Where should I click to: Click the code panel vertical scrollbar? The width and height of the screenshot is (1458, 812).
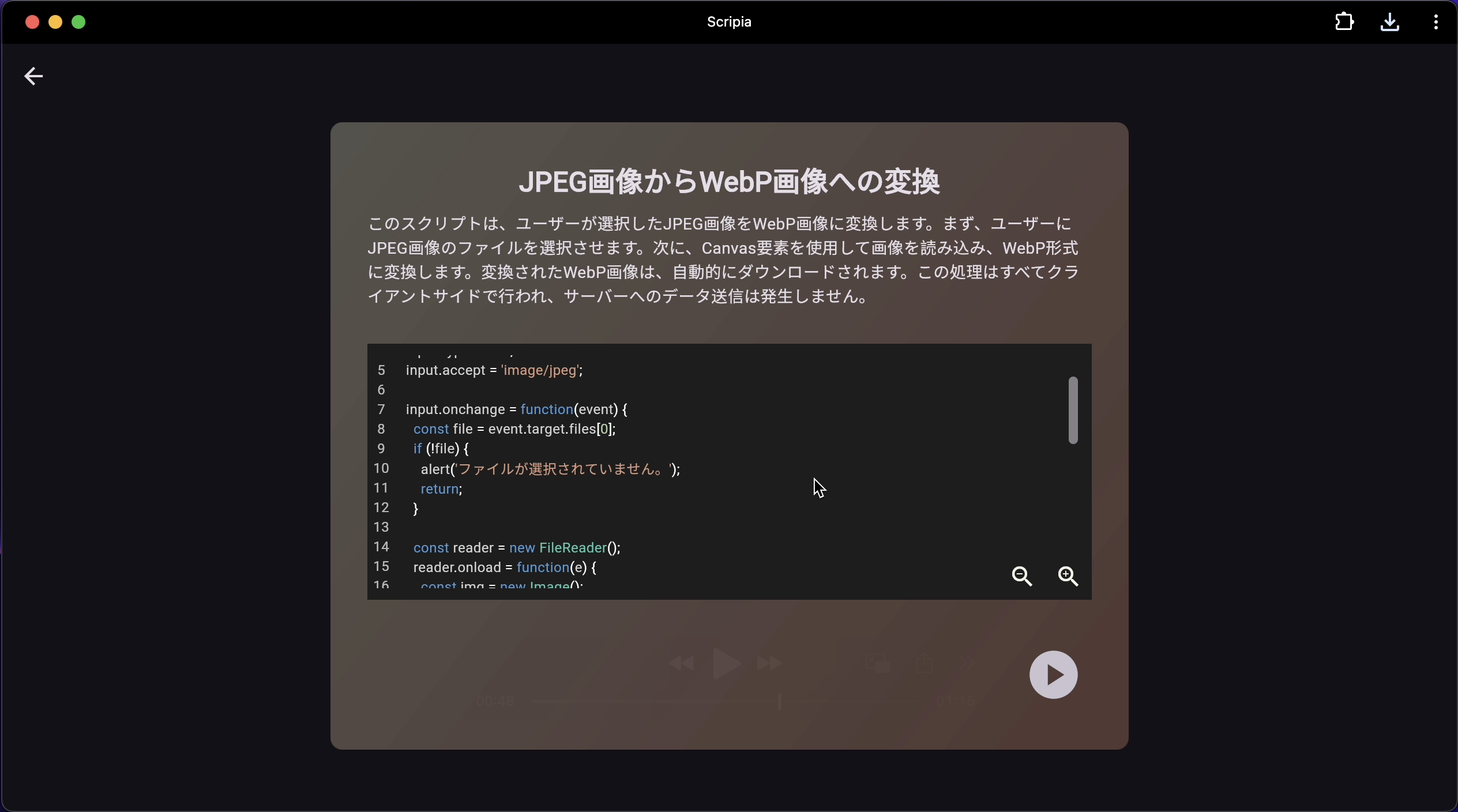1073,410
